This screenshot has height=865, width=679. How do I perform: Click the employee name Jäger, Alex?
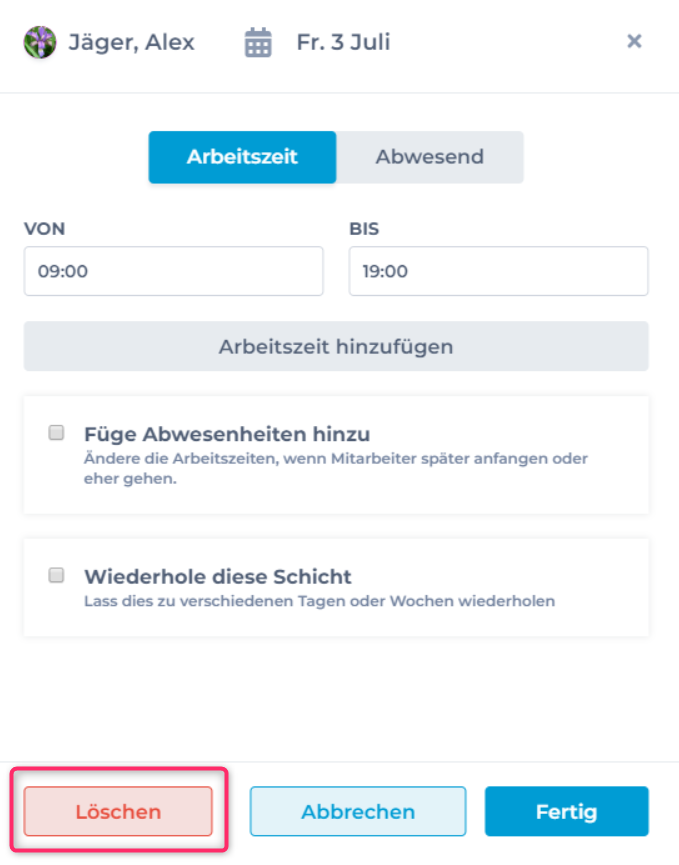click(131, 43)
